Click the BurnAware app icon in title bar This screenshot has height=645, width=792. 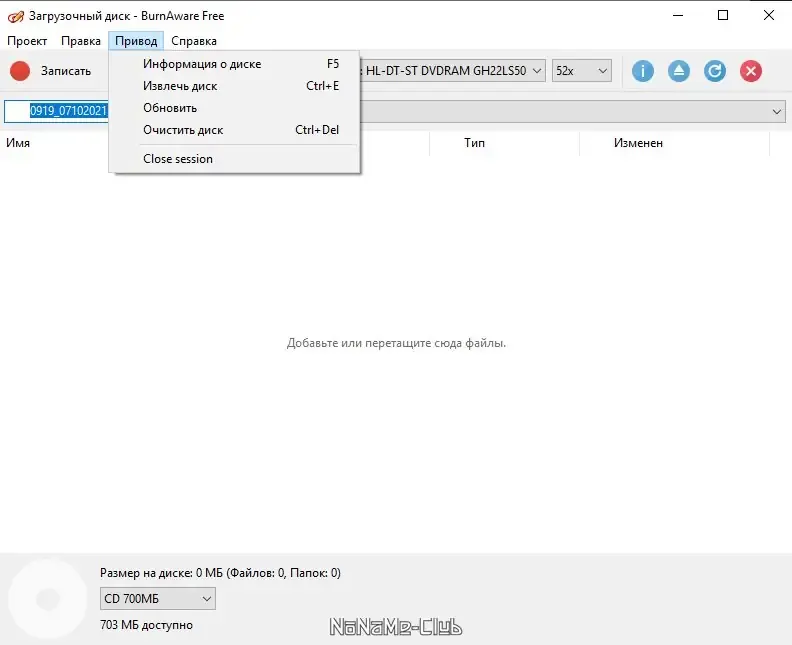pos(16,16)
